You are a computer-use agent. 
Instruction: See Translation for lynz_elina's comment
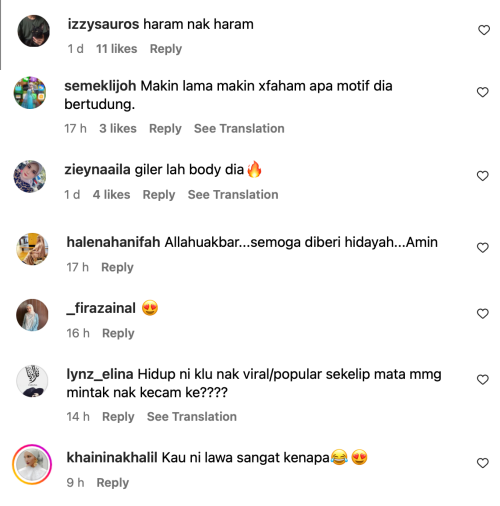point(192,417)
